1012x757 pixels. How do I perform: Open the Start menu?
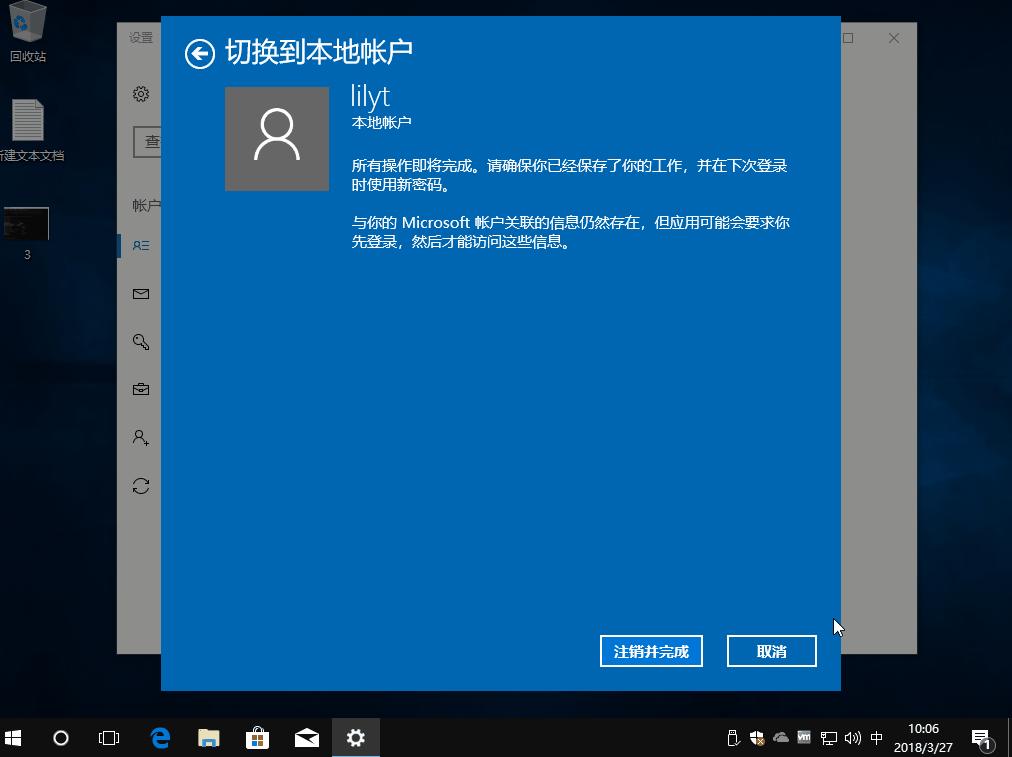(x=15, y=738)
